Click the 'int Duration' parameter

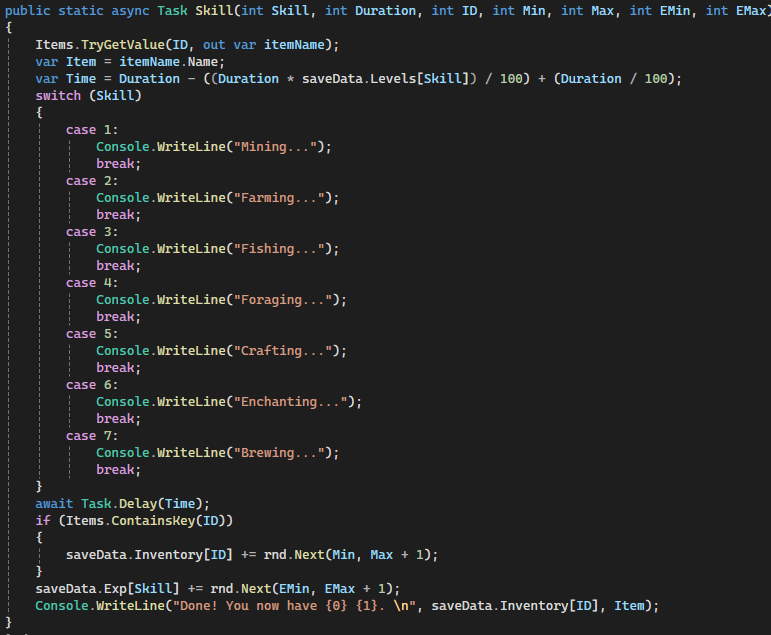click(x=370, y=10)
